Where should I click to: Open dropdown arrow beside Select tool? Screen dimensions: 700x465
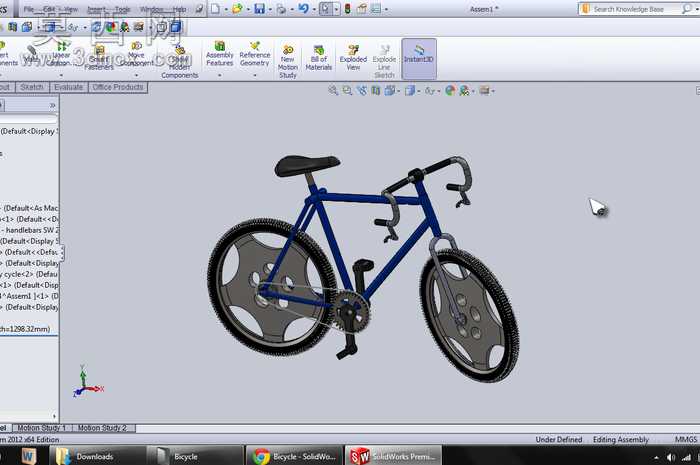pos(336,9)
